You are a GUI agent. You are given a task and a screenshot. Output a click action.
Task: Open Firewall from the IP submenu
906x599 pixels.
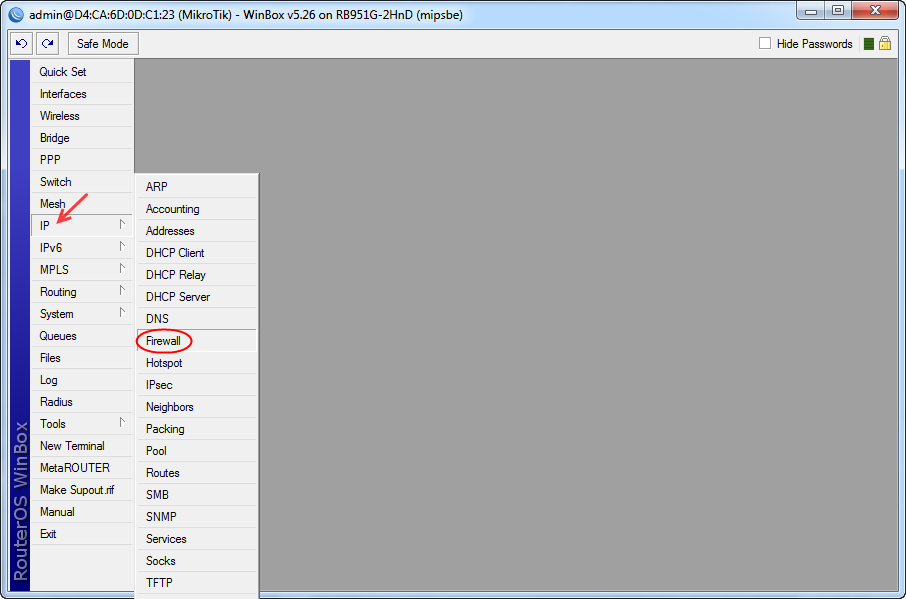coord(196,341)
